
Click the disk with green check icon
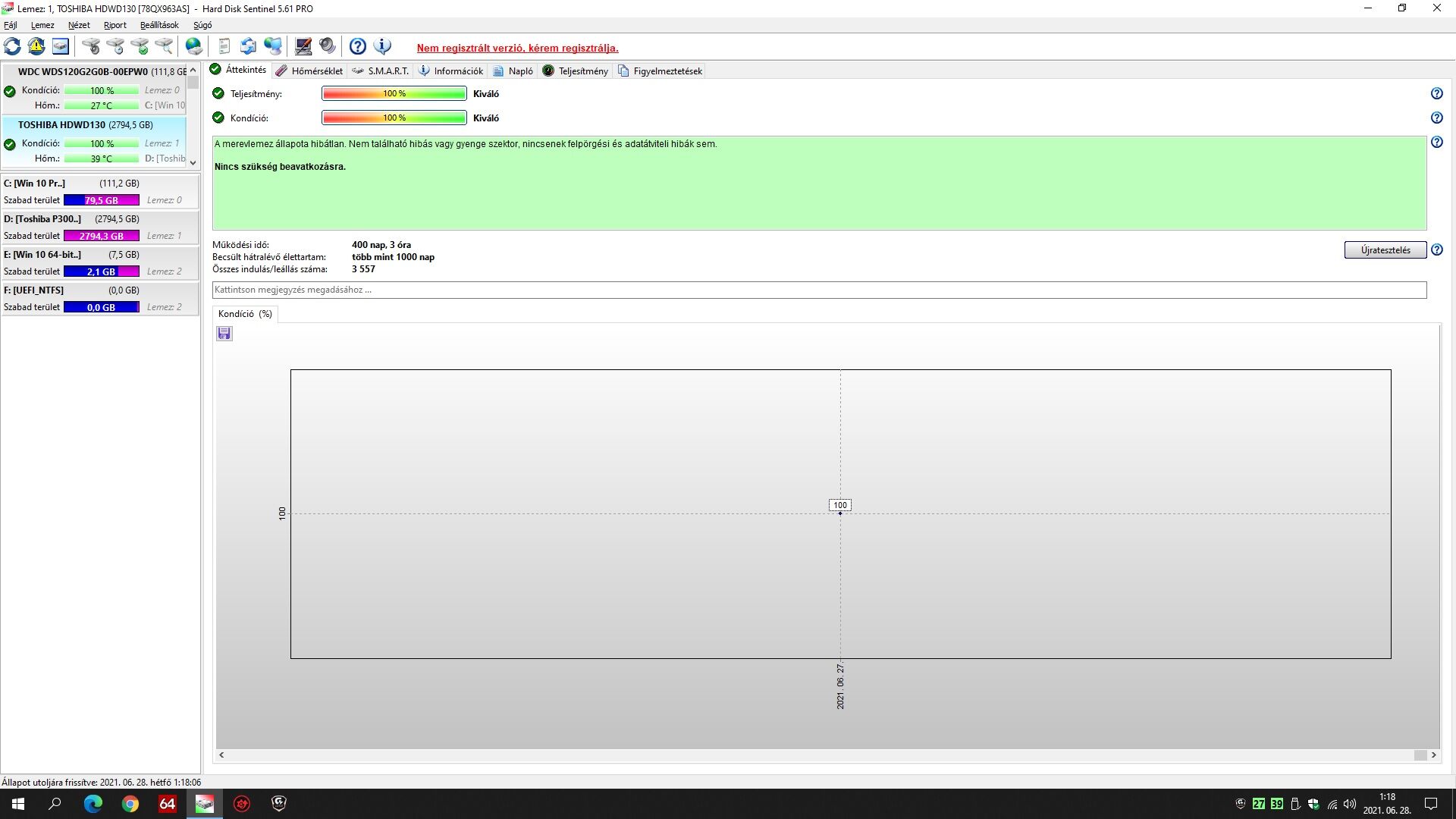point(140,47)
